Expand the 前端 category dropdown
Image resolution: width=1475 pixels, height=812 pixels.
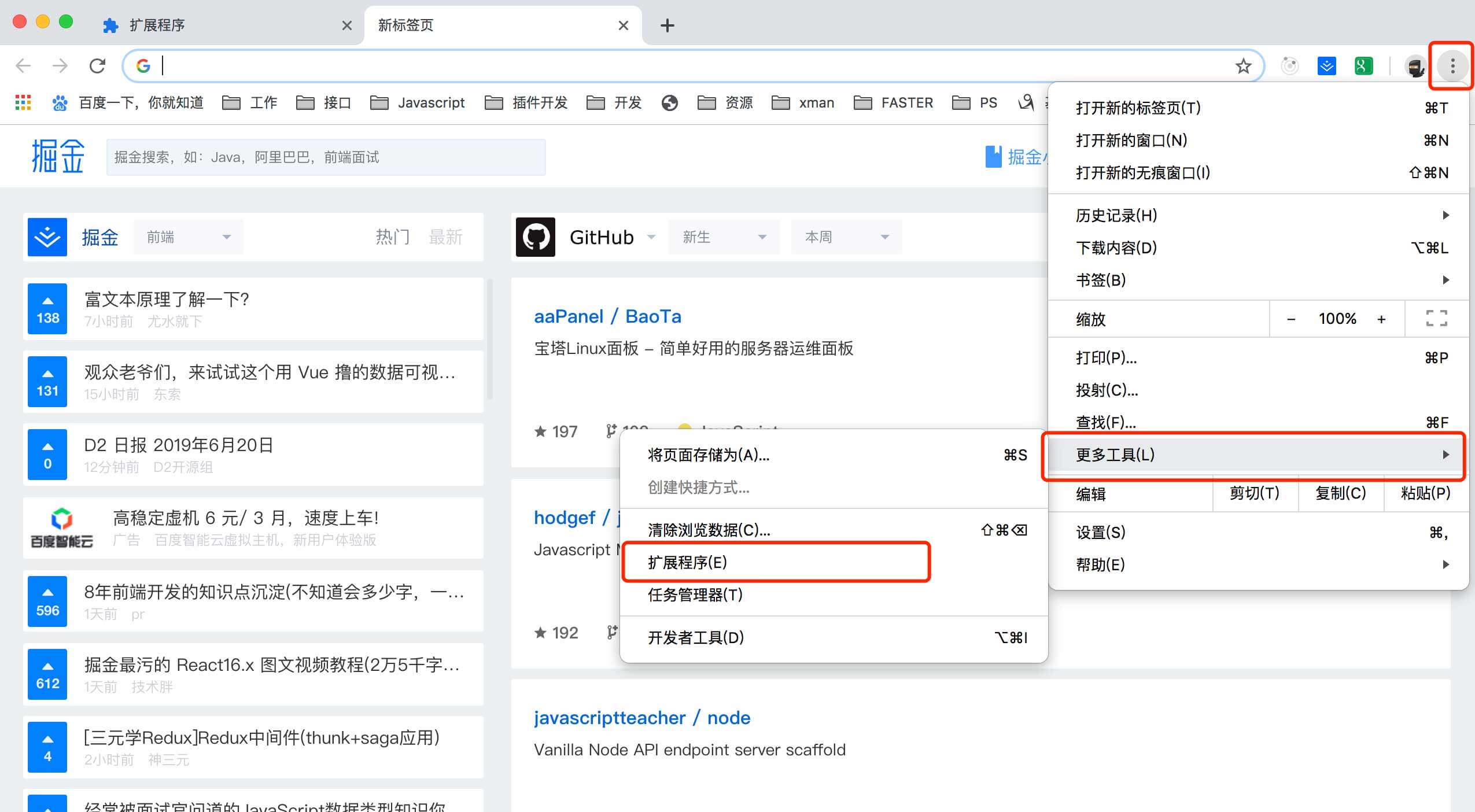point(189,237)
